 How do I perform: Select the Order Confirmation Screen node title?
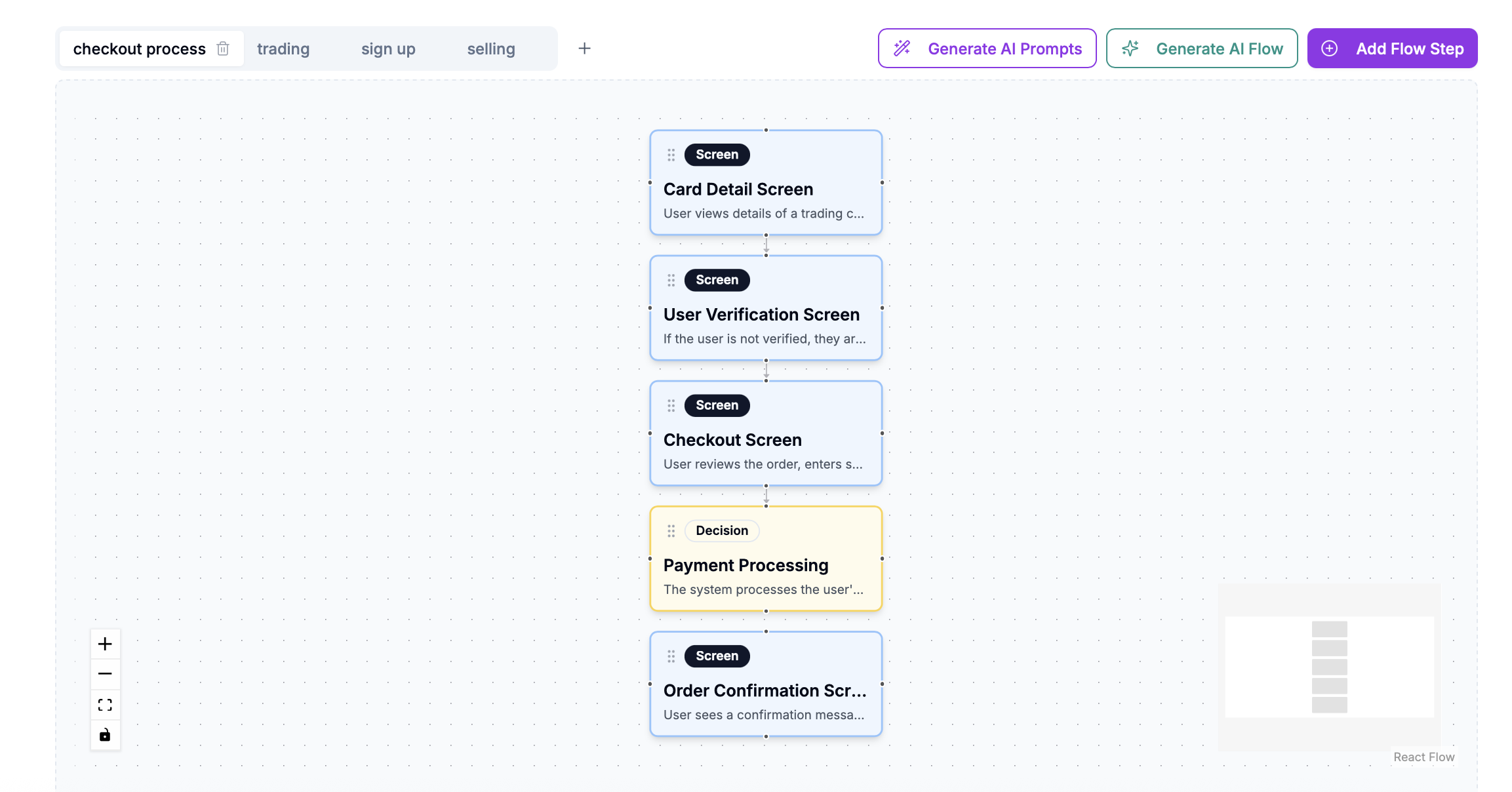765,690
